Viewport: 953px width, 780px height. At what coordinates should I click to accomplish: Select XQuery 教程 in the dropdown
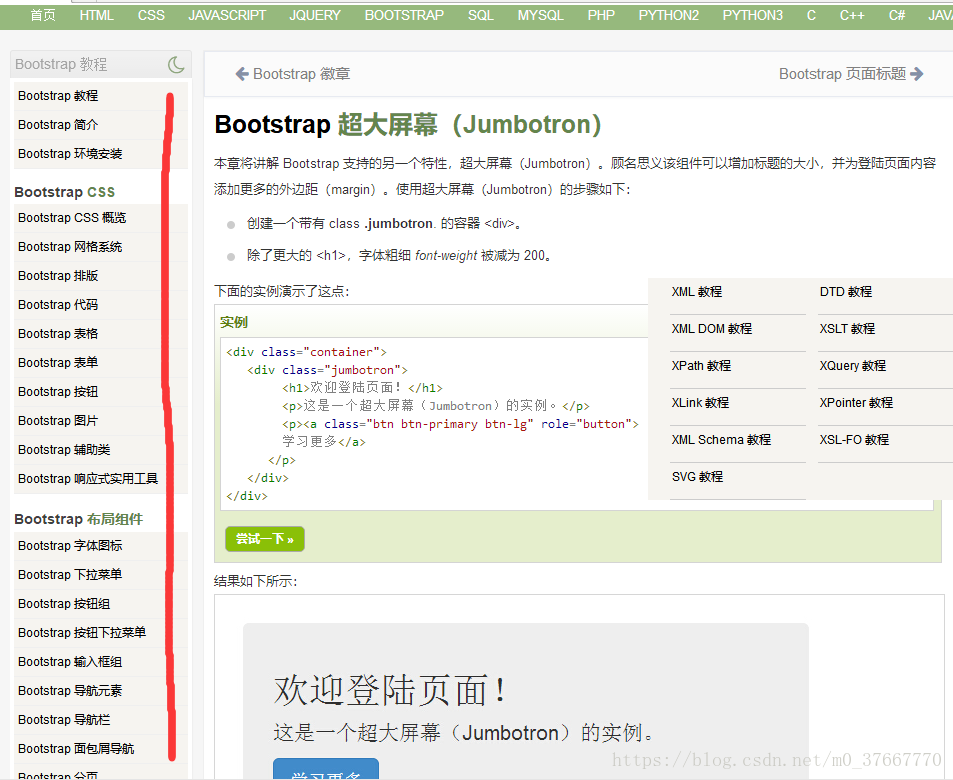[x=853, y=366]
